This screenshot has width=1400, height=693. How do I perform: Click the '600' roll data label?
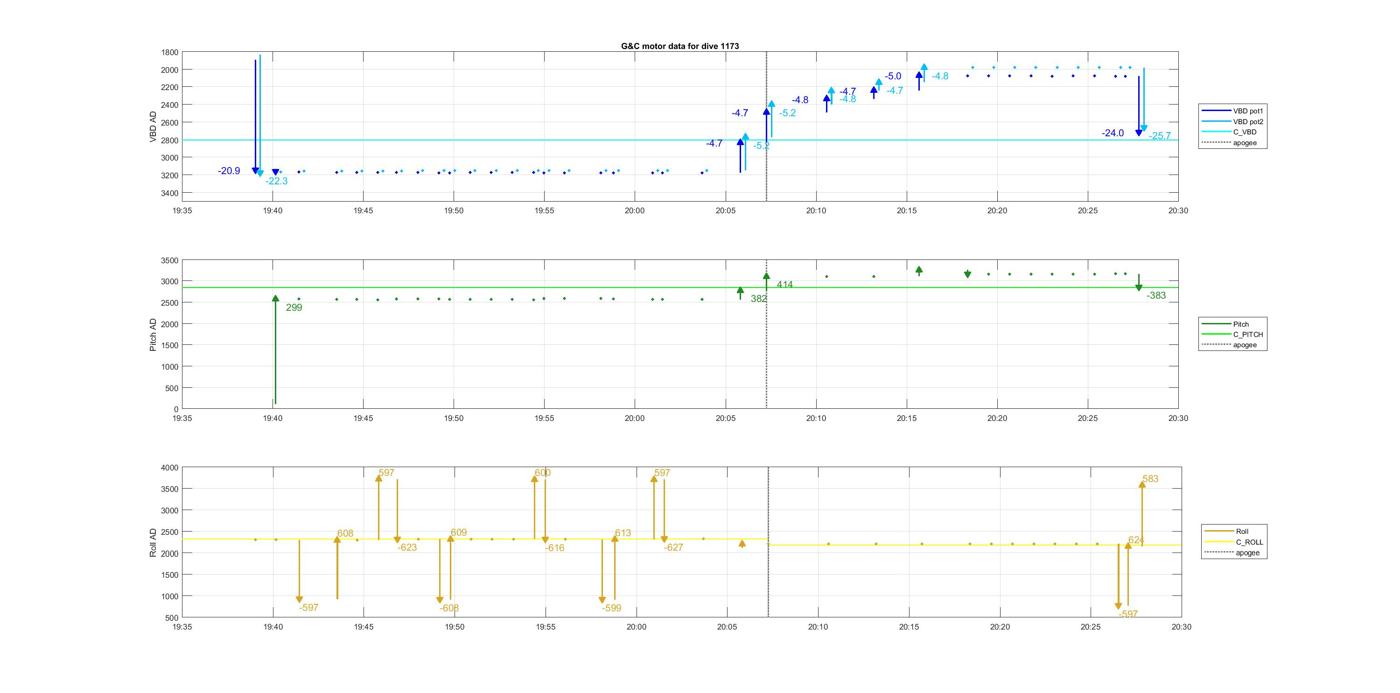[542, 473]
